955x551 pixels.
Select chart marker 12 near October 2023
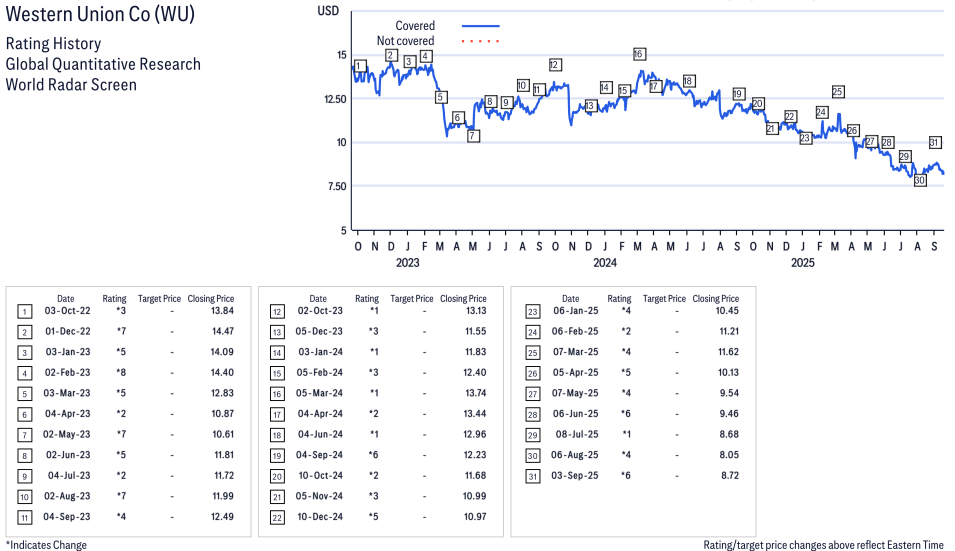pyautogui.click(x=554, y=65)
